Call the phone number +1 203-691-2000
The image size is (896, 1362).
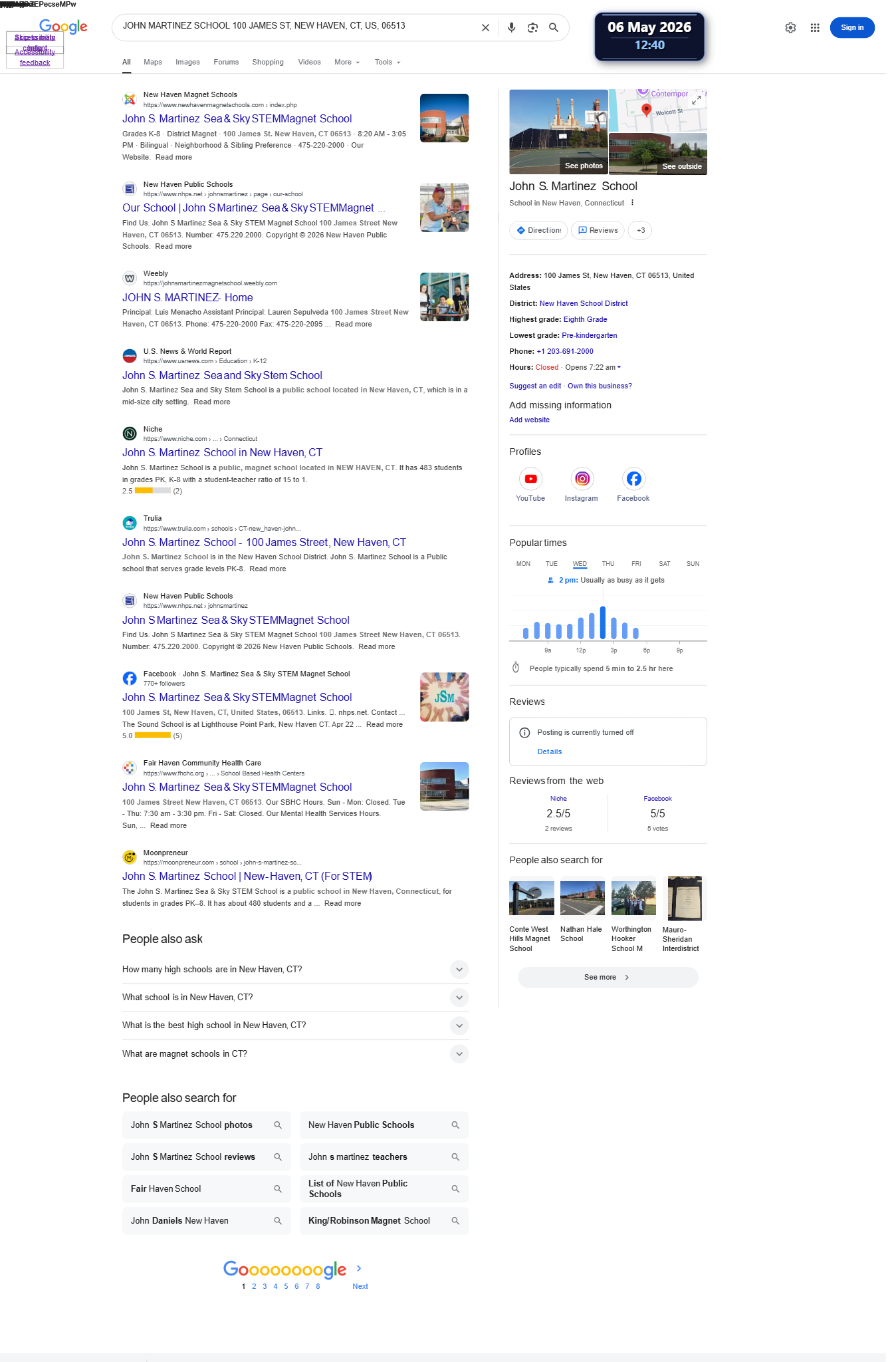(x=565, y=352)
